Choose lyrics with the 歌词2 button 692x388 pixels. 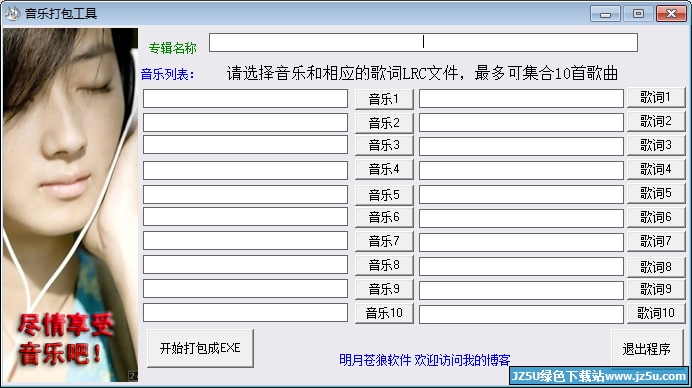[656, 121]
